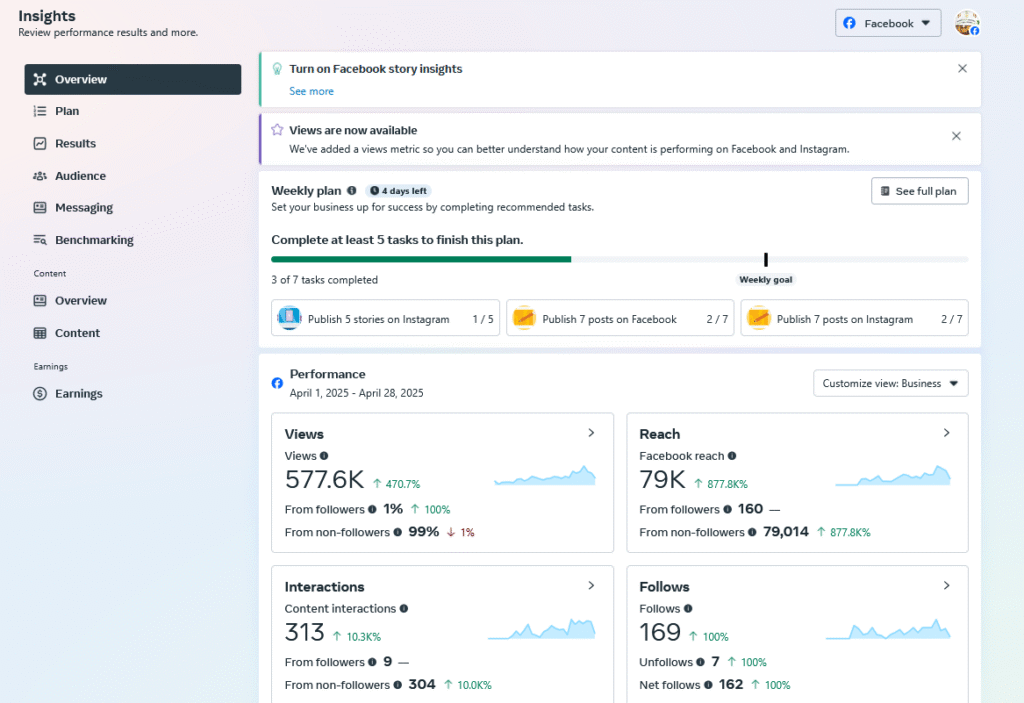Viewport: 1024px width, 703px height.
Task: Expand the Follows card chevron arrow
Action: click(946, 586)
